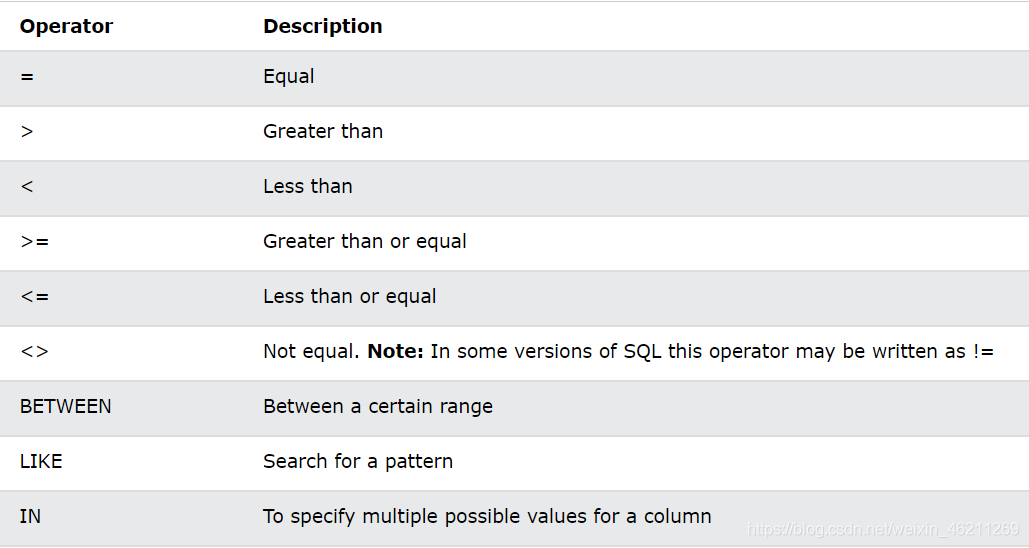Click the "Less than" description
Image resolution: width=1029 pixels, height=548 pixels.
[308, 187]
